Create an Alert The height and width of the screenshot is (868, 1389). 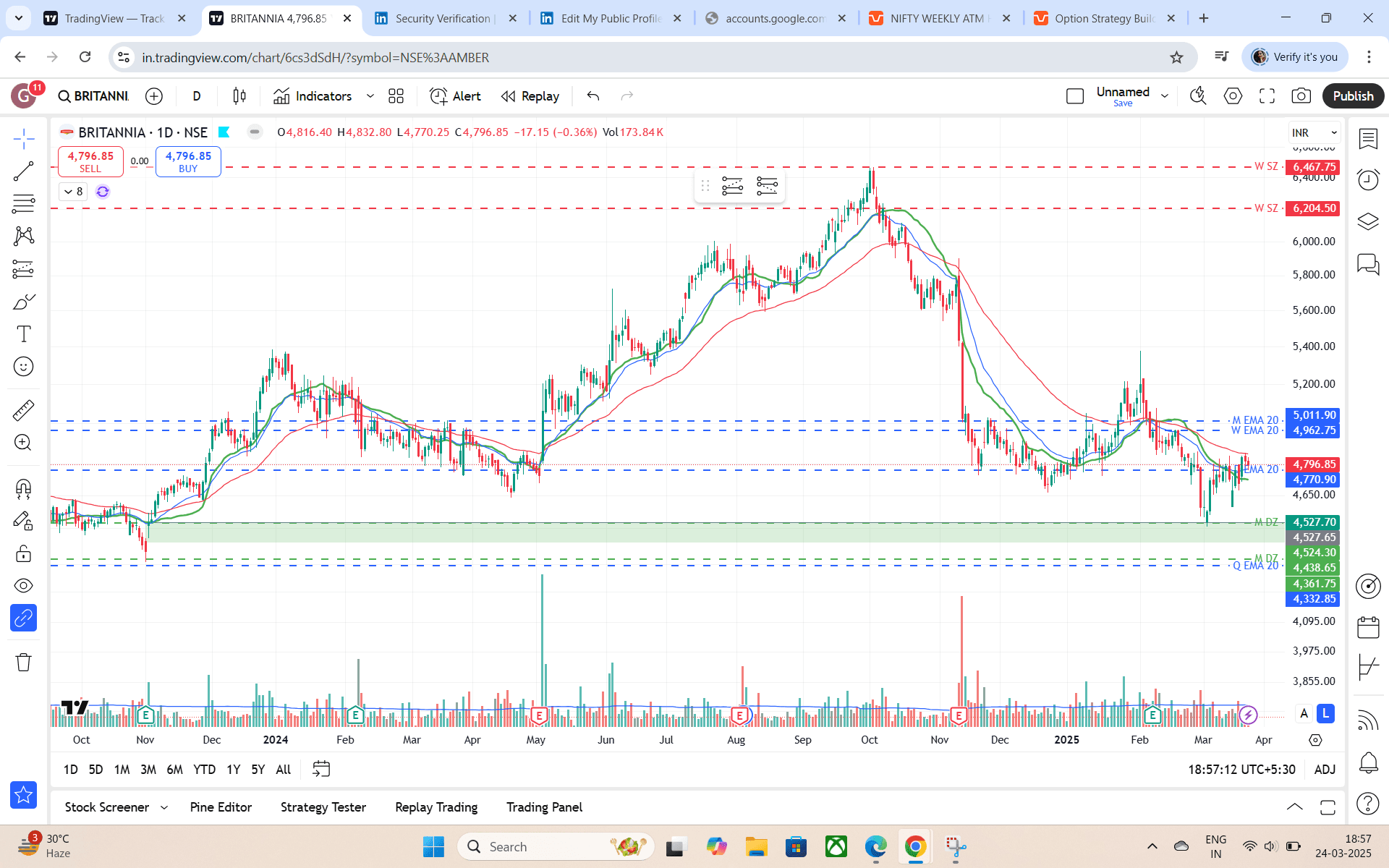pyautogui.click(x=455, y=96)
